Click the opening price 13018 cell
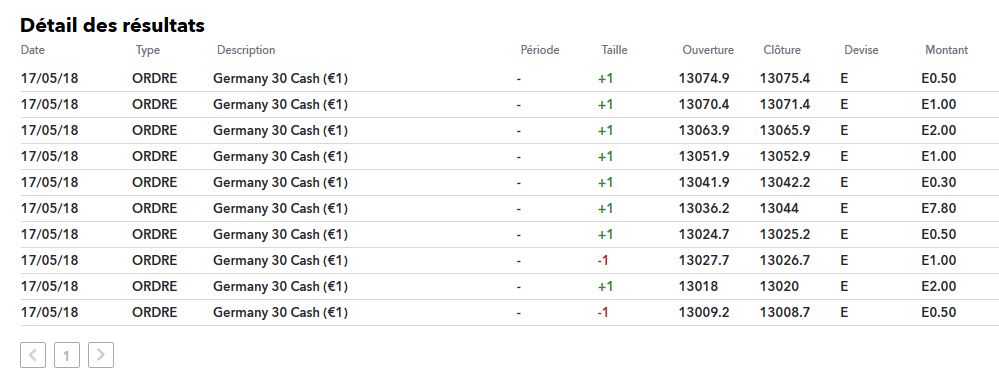Screen dimensions: 999x374 point(698,286)
